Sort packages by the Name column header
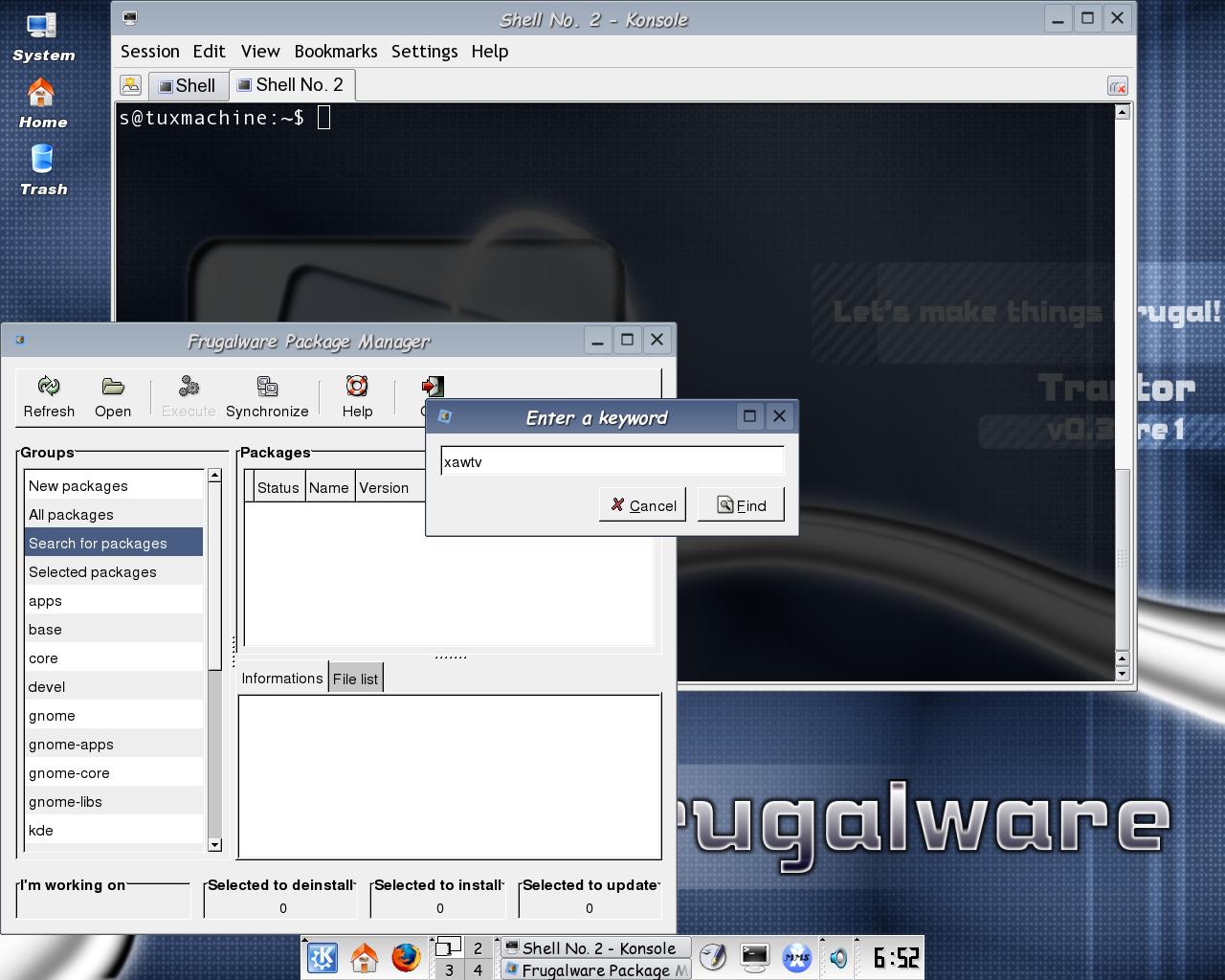Viewport: 1225px width, 980px height. click(329, 487)
